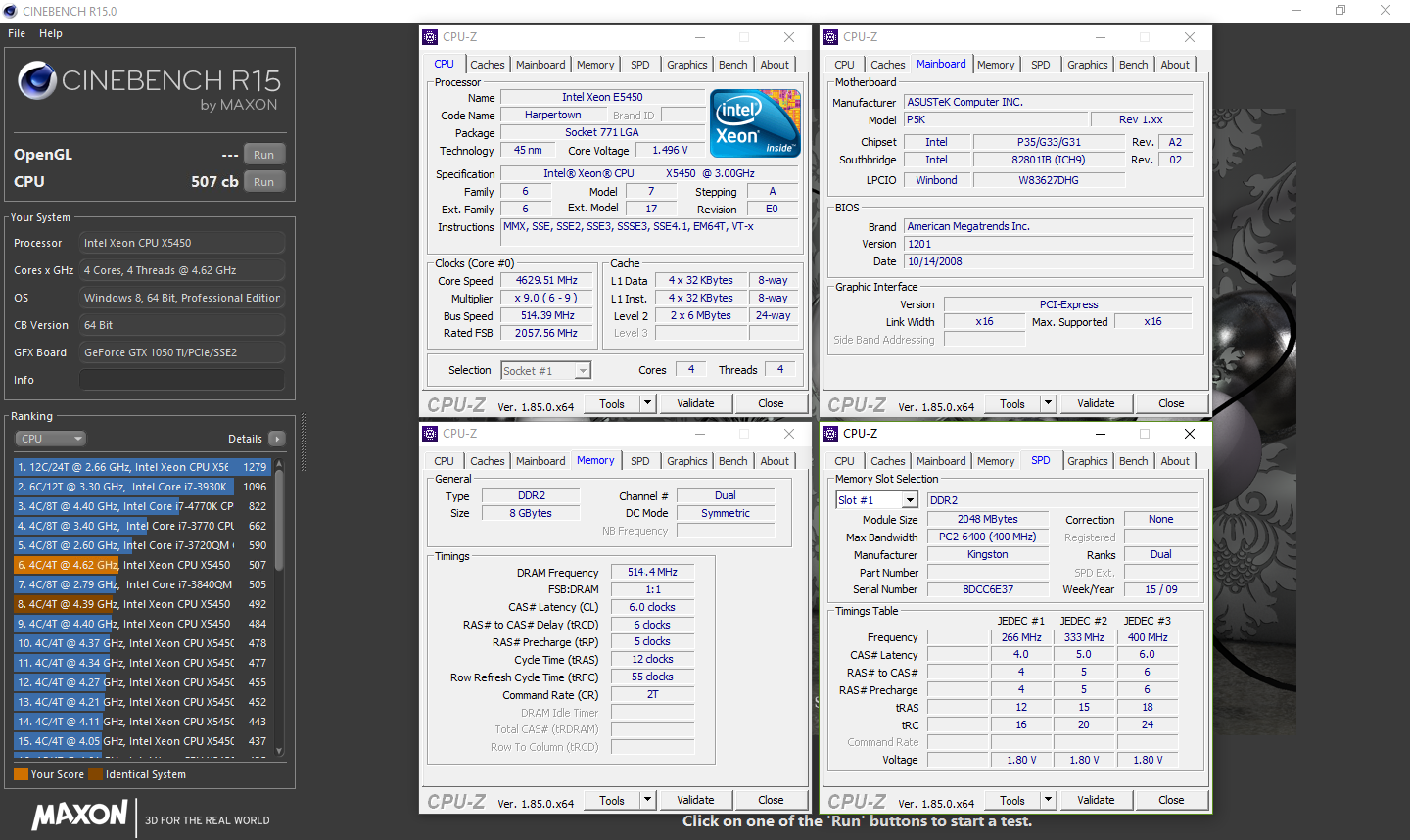Click Tools button in Memory window
The image size is (1410, 840).
coord(612,800)
